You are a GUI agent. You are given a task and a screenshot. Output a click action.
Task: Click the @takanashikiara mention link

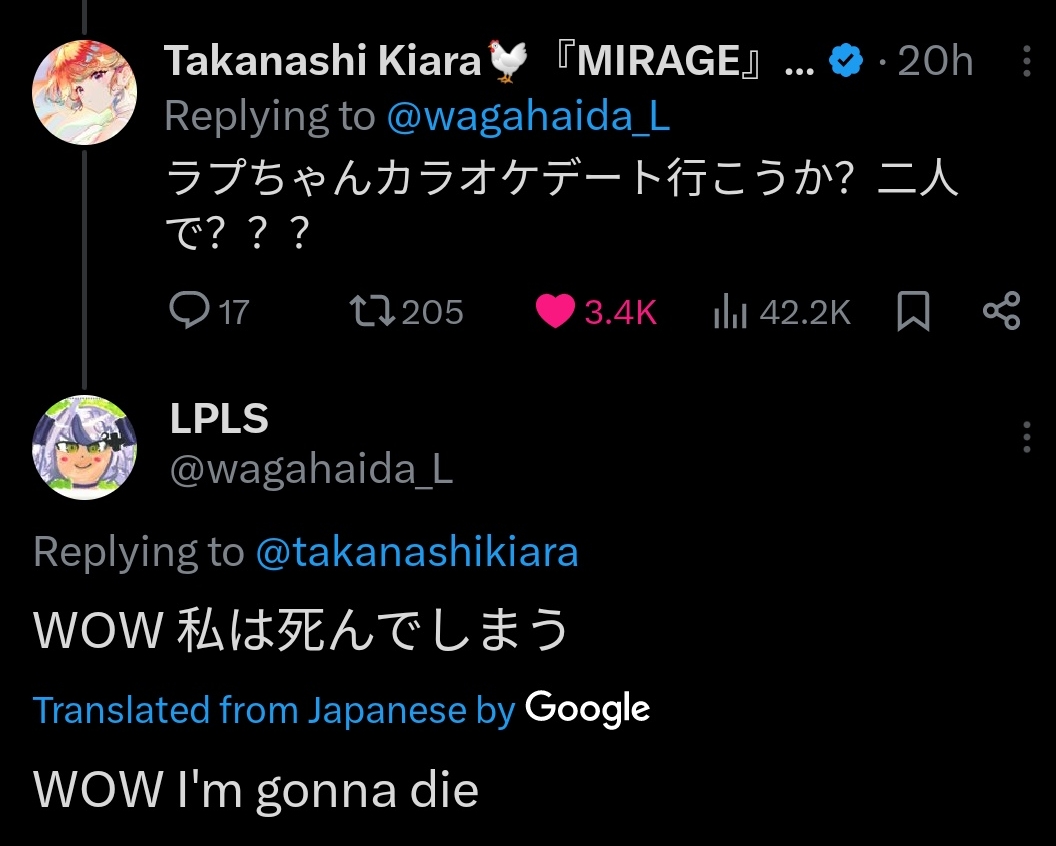[x=417, y=552]
